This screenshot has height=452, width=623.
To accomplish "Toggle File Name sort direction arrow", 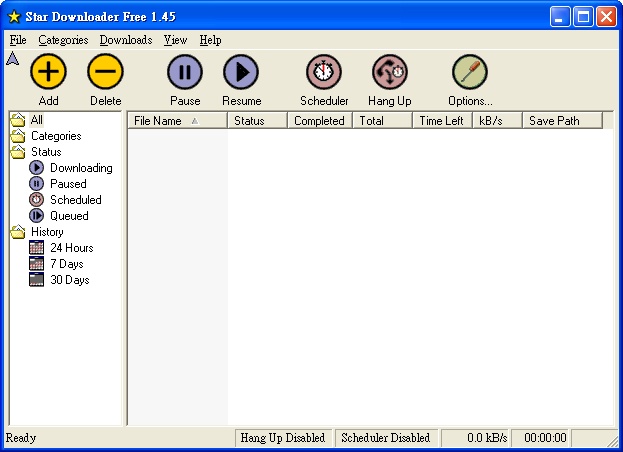I will click(195, 121).
